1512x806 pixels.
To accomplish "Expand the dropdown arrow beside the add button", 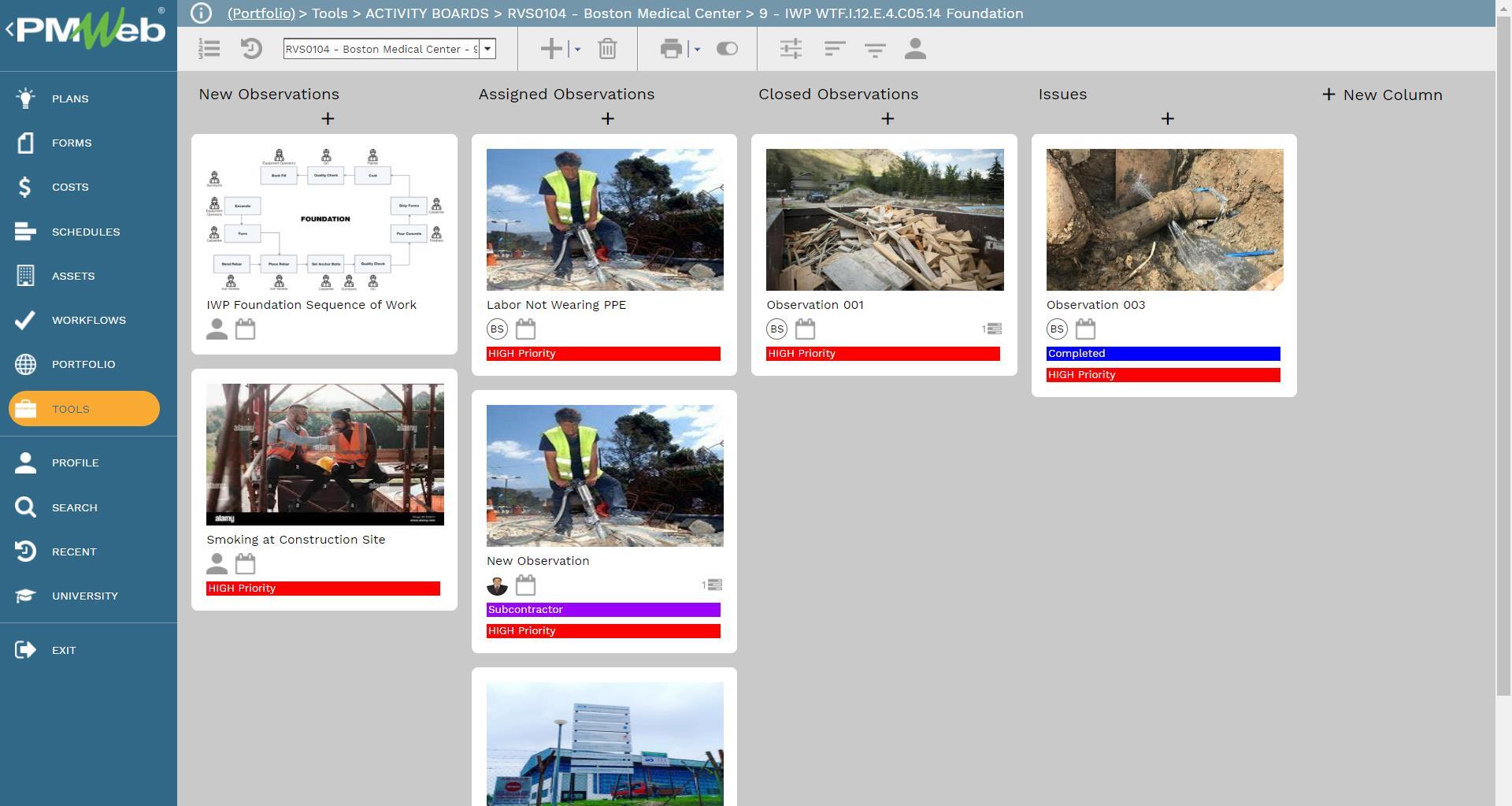I will click(x=576, y=49).
